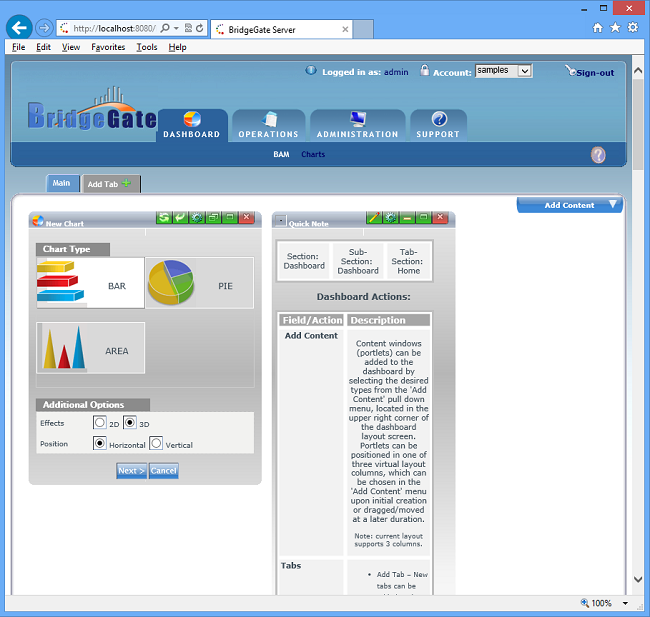
Task: Open the Operations section
Action: (x=268, y=125)
